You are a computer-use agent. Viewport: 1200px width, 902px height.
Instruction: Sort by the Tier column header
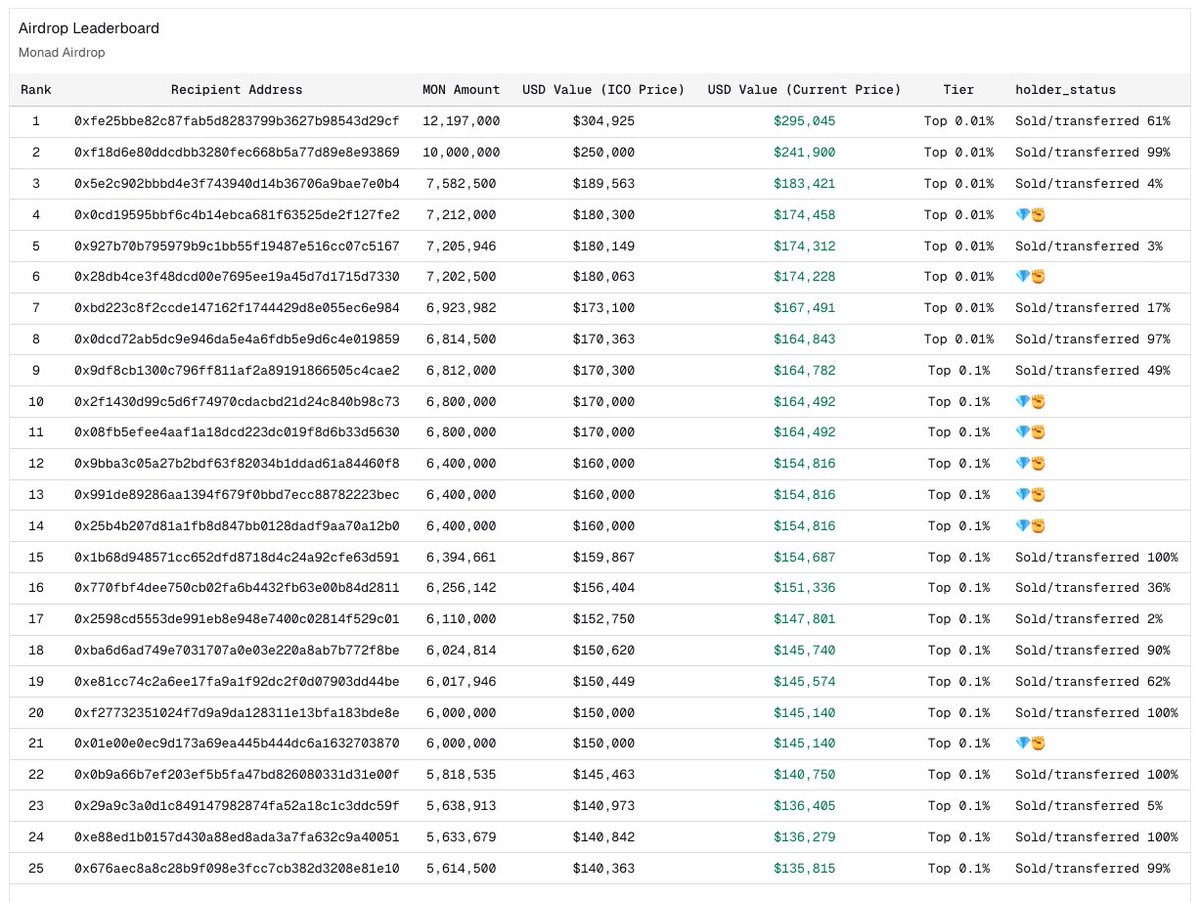point(958,90)
